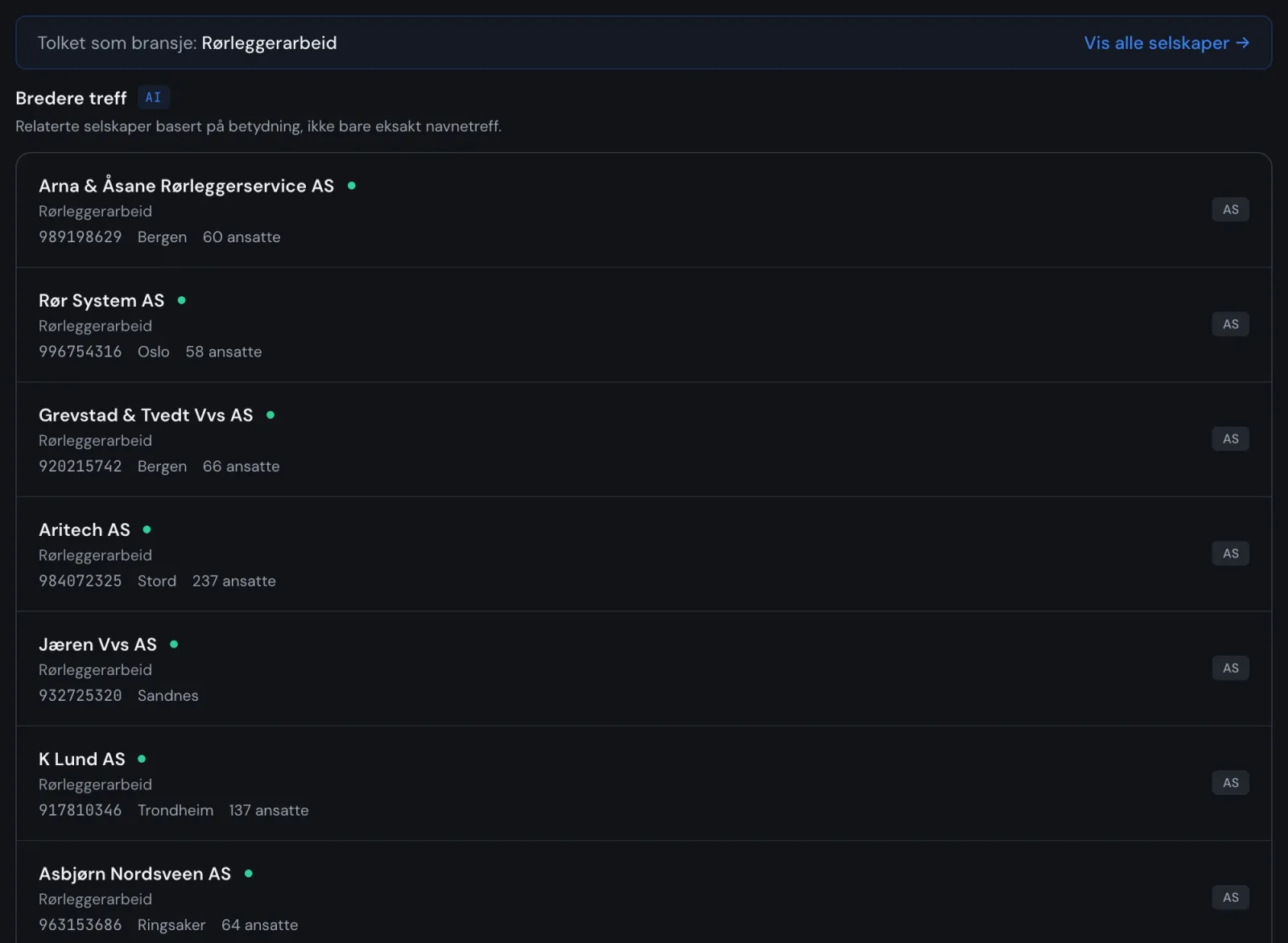The image size is (1288, 943).
Task: Click the 64 ansatte employee count
Action: (x=260, y=925)
